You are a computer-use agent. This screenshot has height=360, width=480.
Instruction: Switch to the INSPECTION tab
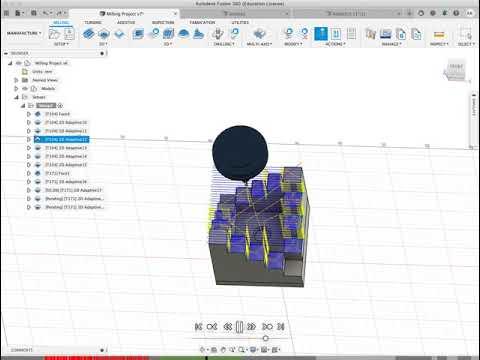point(163,23)
